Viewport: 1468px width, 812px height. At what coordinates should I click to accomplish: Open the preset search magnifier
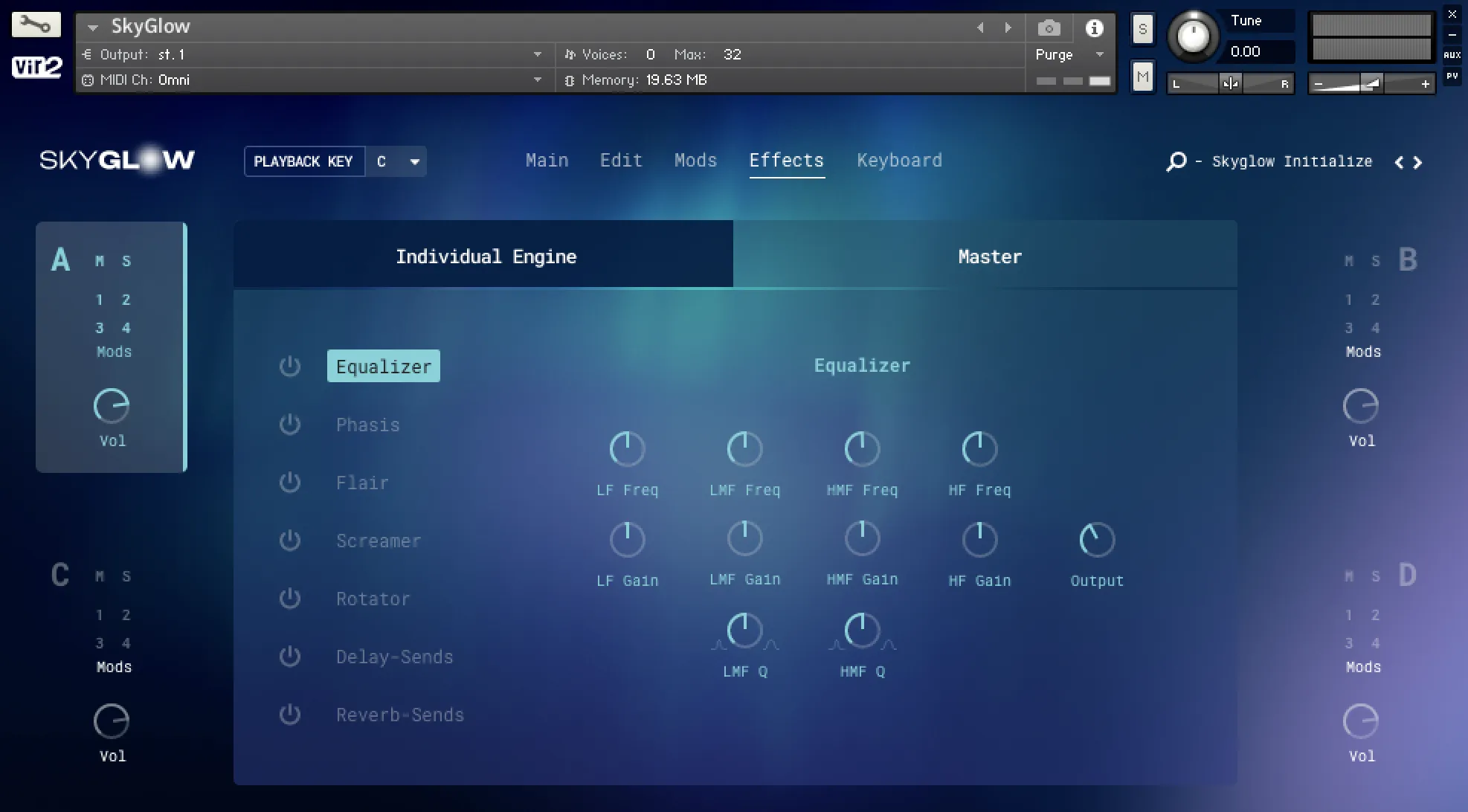1176,161
